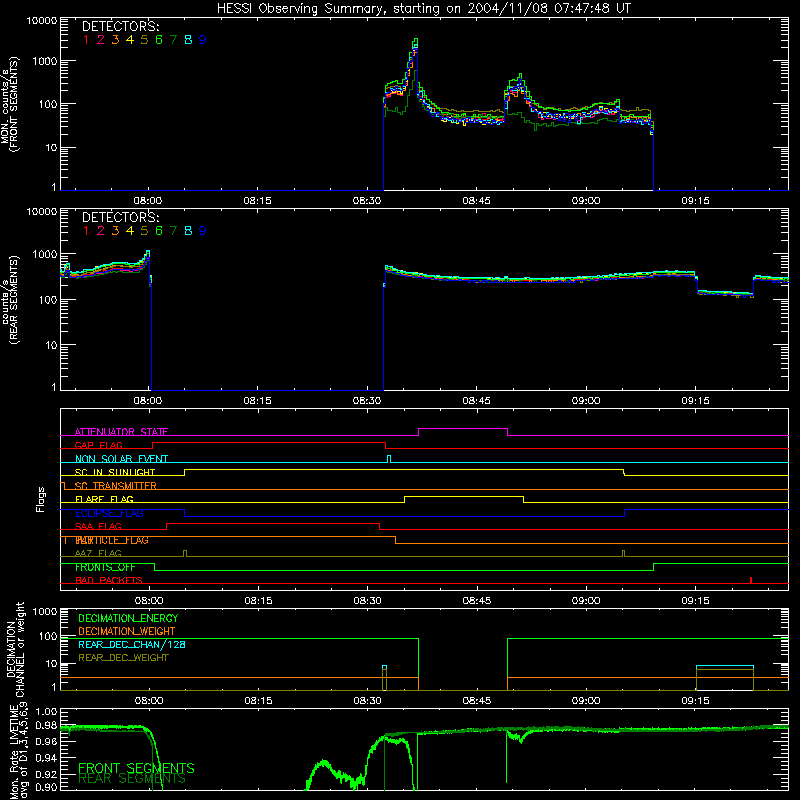Select detector 8 in front segments legend
The image size is (800, 800).
coord(188,39)
